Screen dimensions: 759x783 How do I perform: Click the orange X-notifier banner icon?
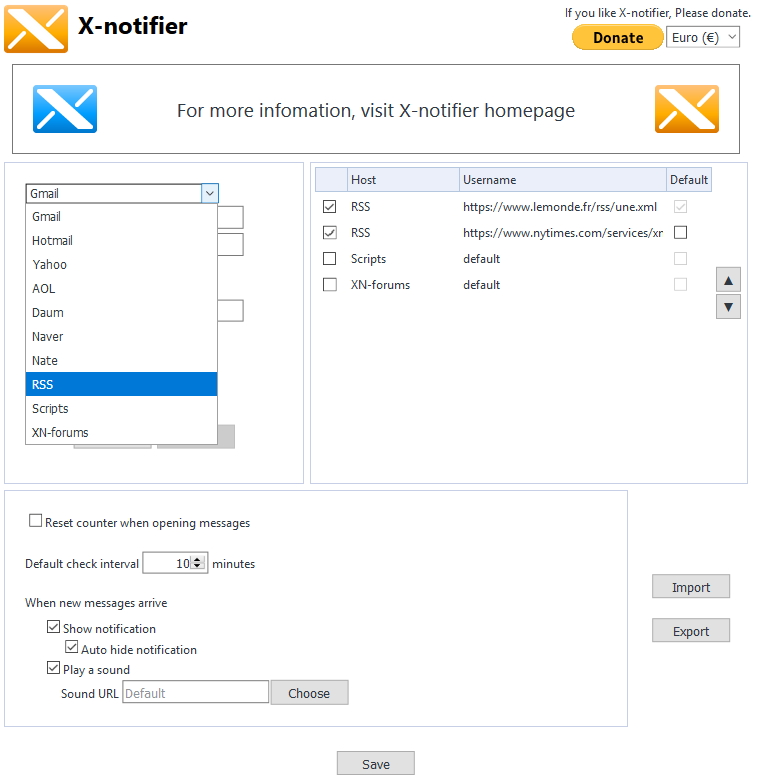coord(687,109)
